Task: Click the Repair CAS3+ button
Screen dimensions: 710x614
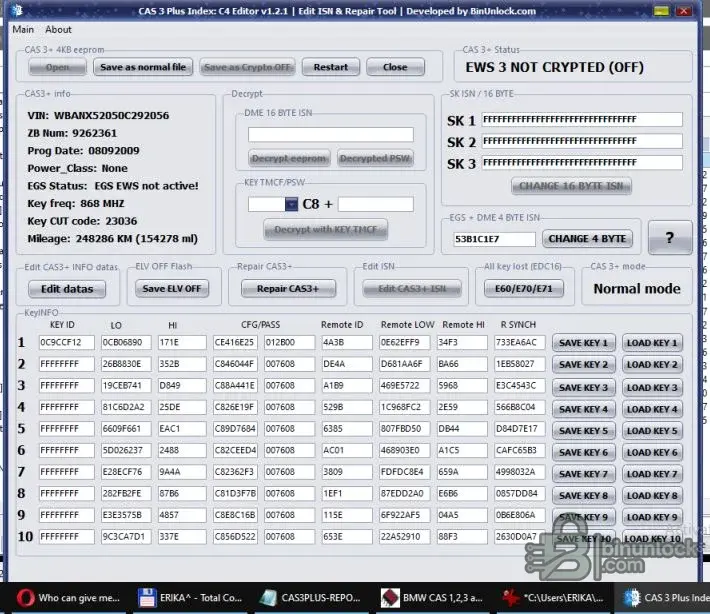Action: coord(288,288)
